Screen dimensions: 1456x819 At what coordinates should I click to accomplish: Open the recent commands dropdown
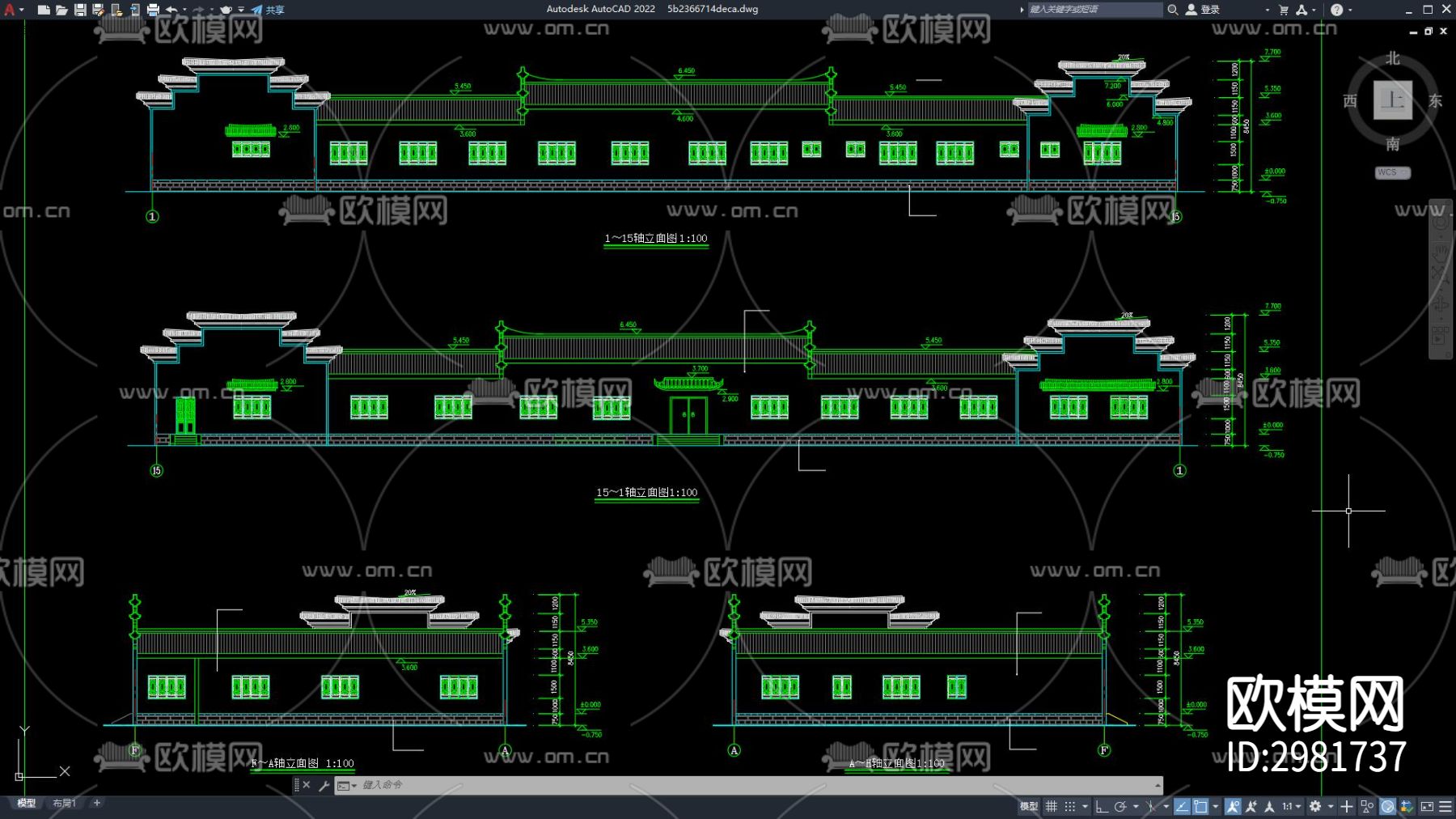[347, 785]
